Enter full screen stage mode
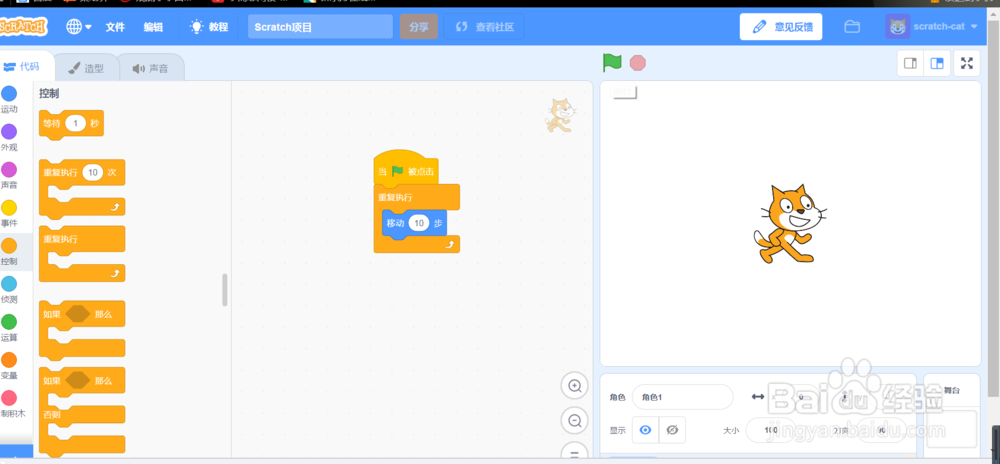Image resolution: width=1000 pixels, height=464 pixels. [x=967, y=63]
